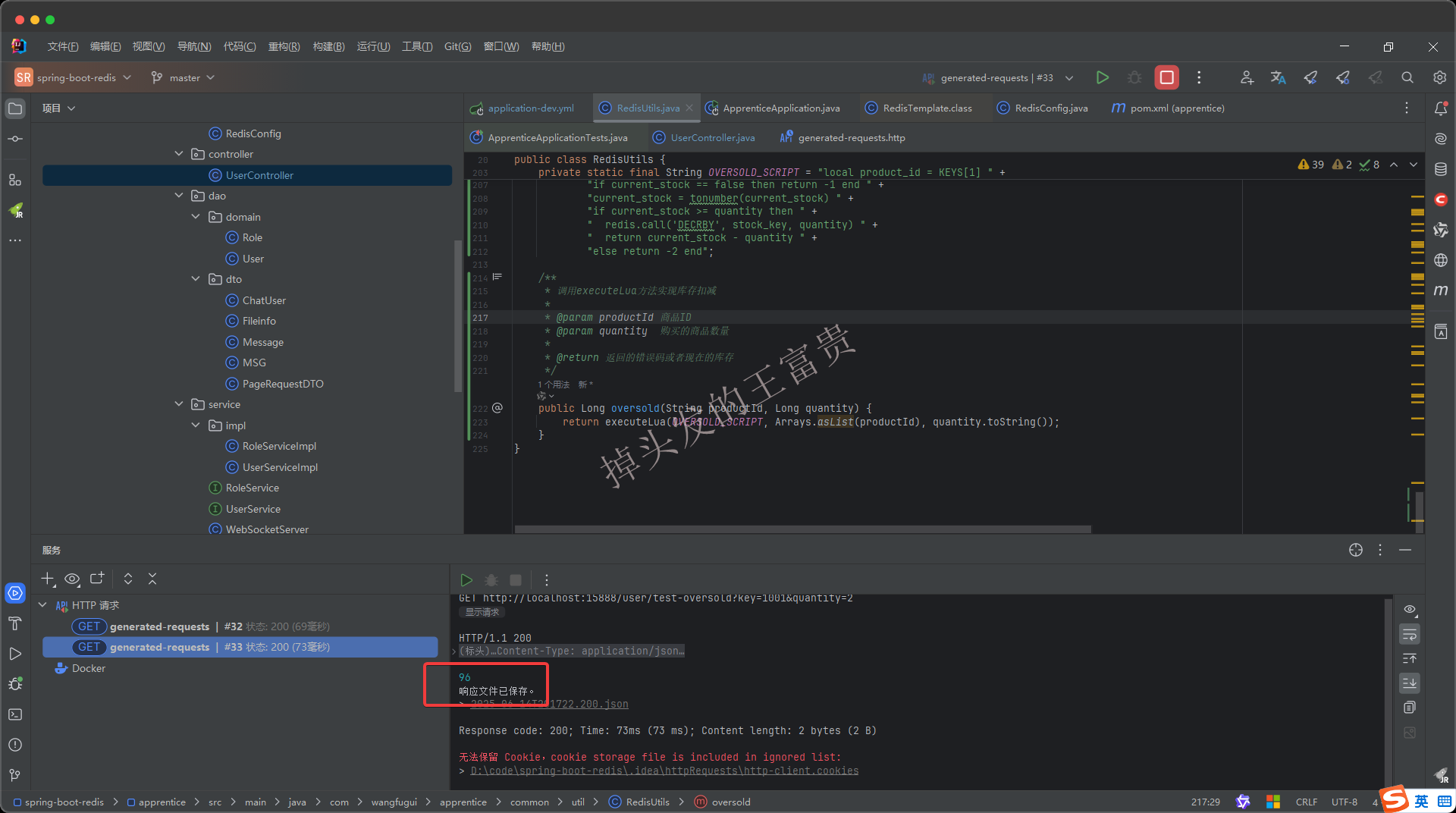Start debugging with the bug icon

(1134, 77)
